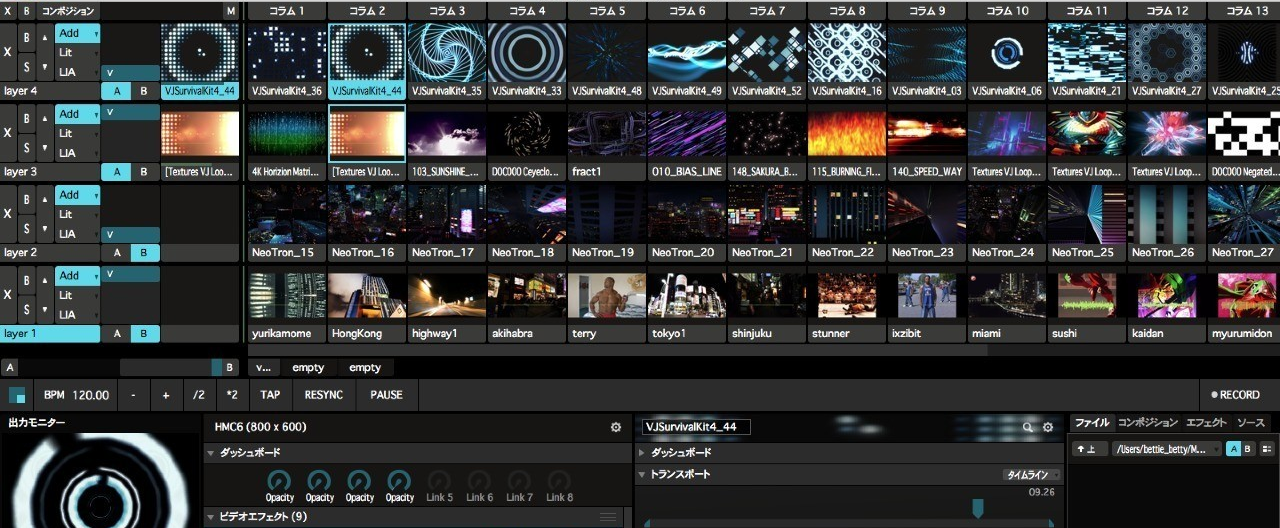Screen dimensions: 1280x528
Task: Clear layer 1 with its X button
Action: coord(8,295)
